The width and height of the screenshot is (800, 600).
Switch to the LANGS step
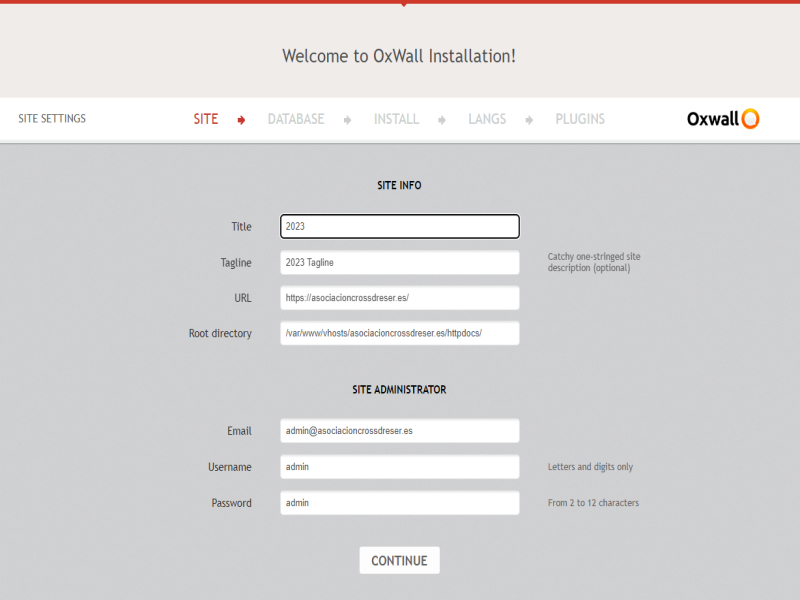[x=487, y=119]
